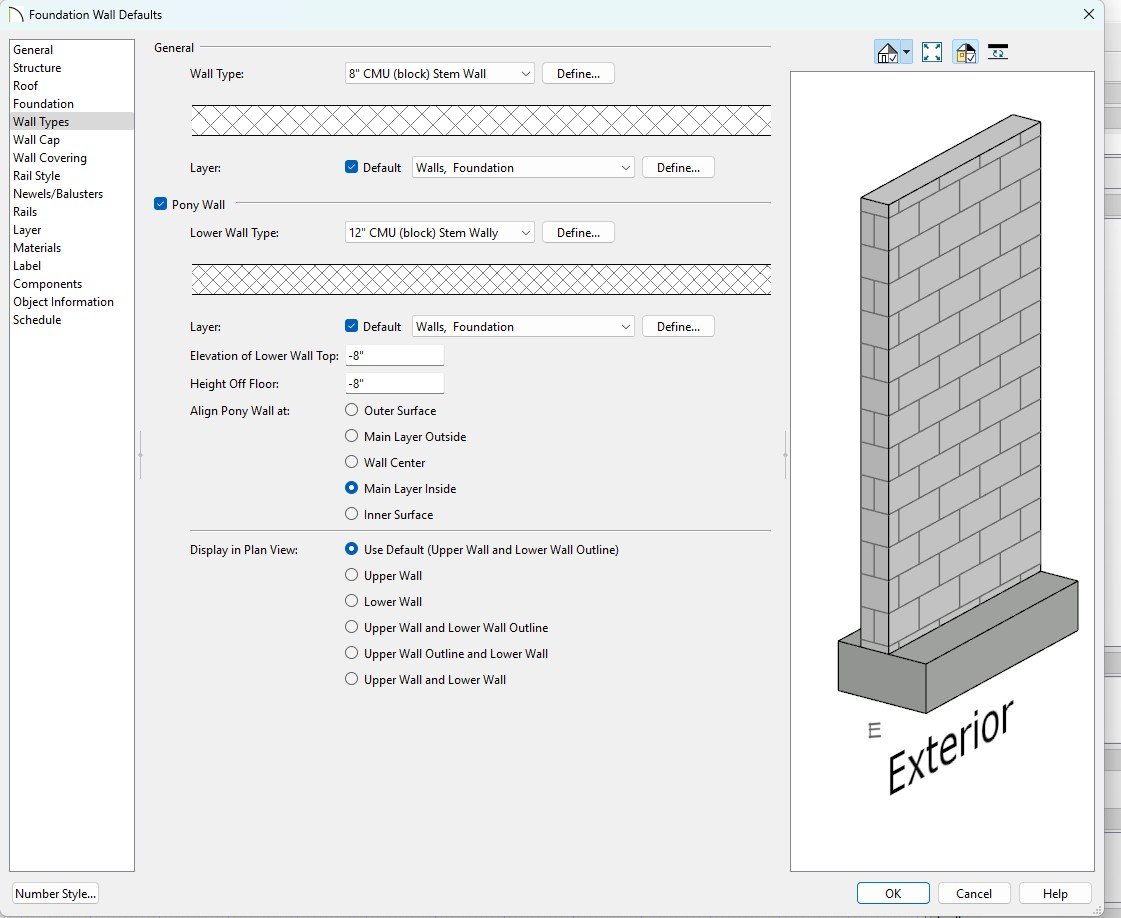Open Help for this dialog
This screenshot has width=1121, height=918.
(1055, 894)
